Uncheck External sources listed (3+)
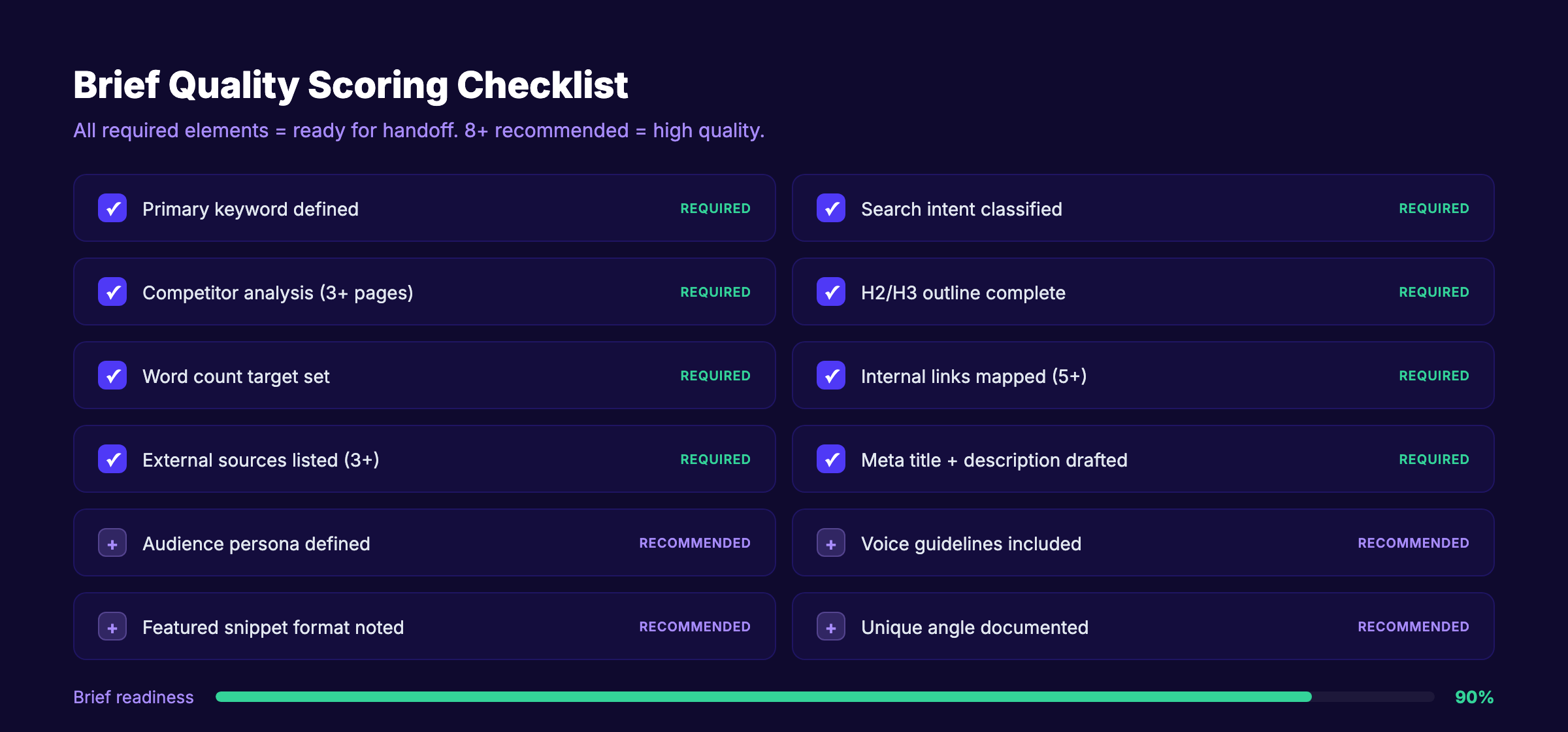Viewport: 1568px width, 732px height. click(x=112, y=459)
